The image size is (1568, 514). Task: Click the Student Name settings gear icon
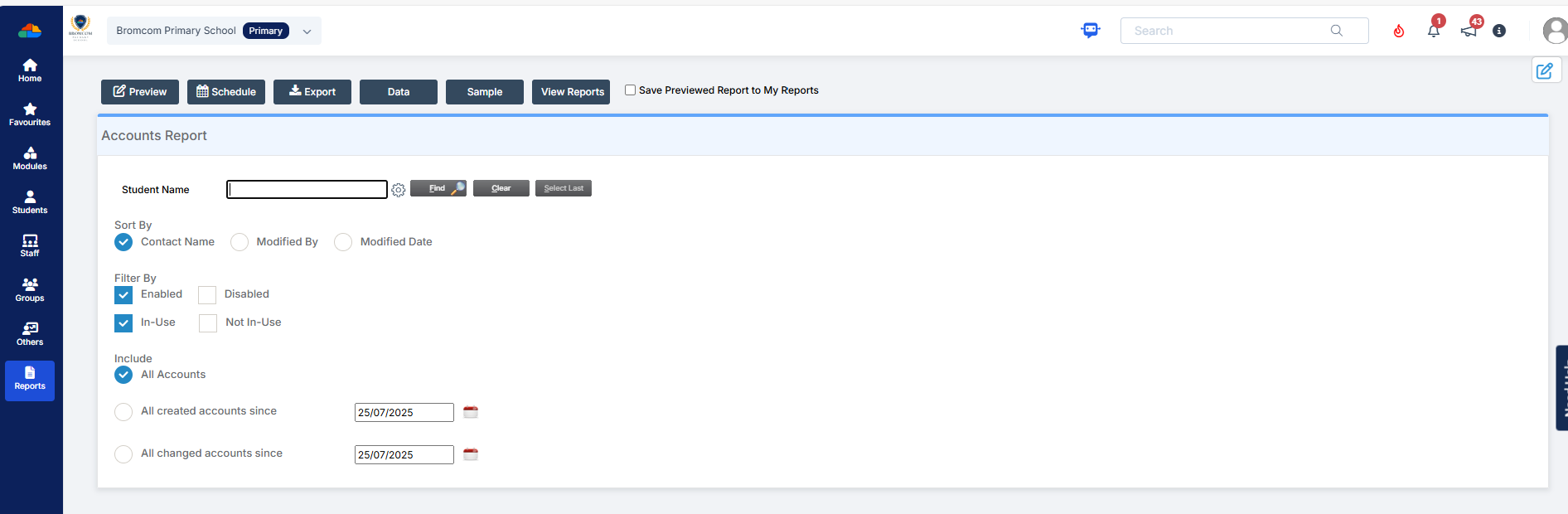point(399,190)
